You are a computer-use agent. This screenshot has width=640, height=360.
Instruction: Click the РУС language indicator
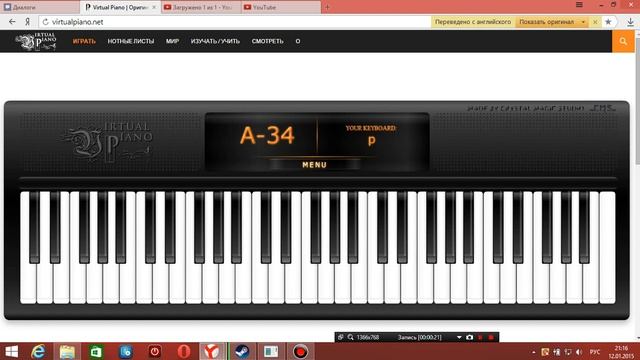[595, 352]
